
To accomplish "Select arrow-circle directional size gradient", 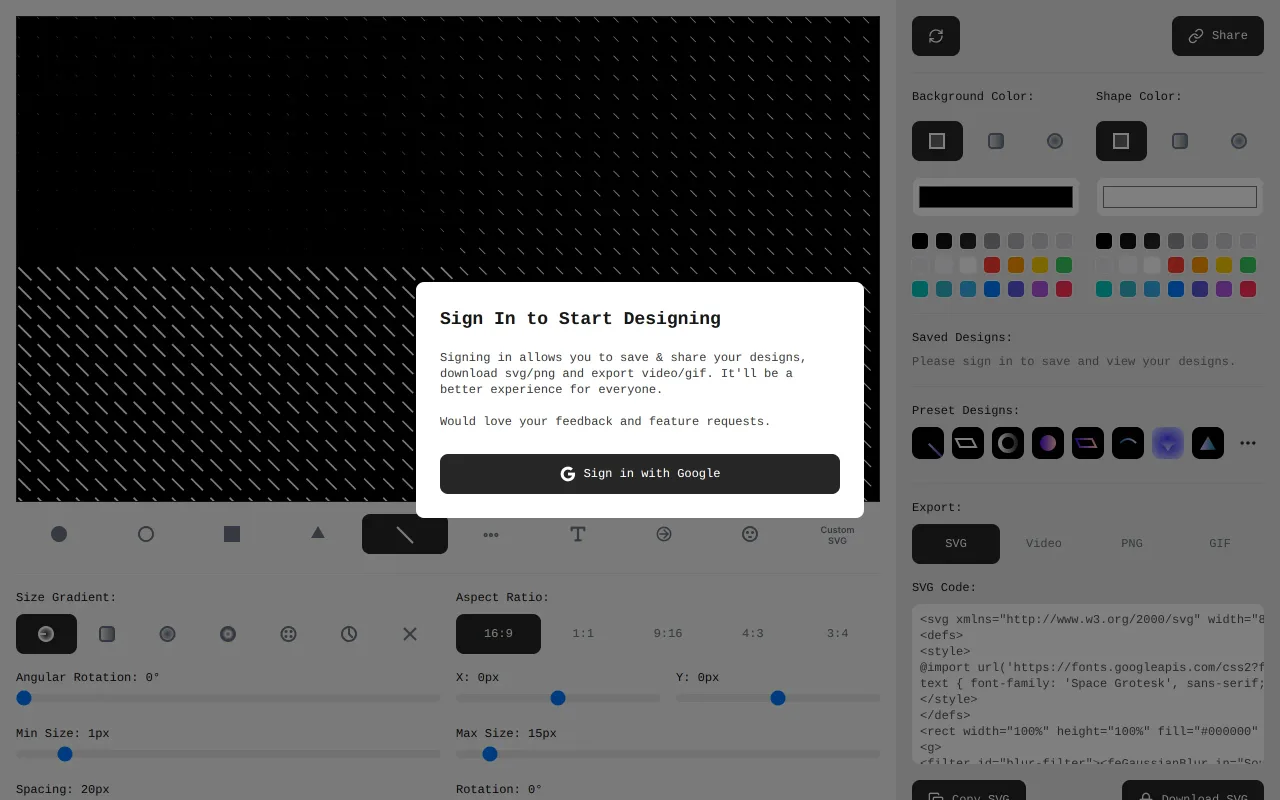I will coord(46,634).
